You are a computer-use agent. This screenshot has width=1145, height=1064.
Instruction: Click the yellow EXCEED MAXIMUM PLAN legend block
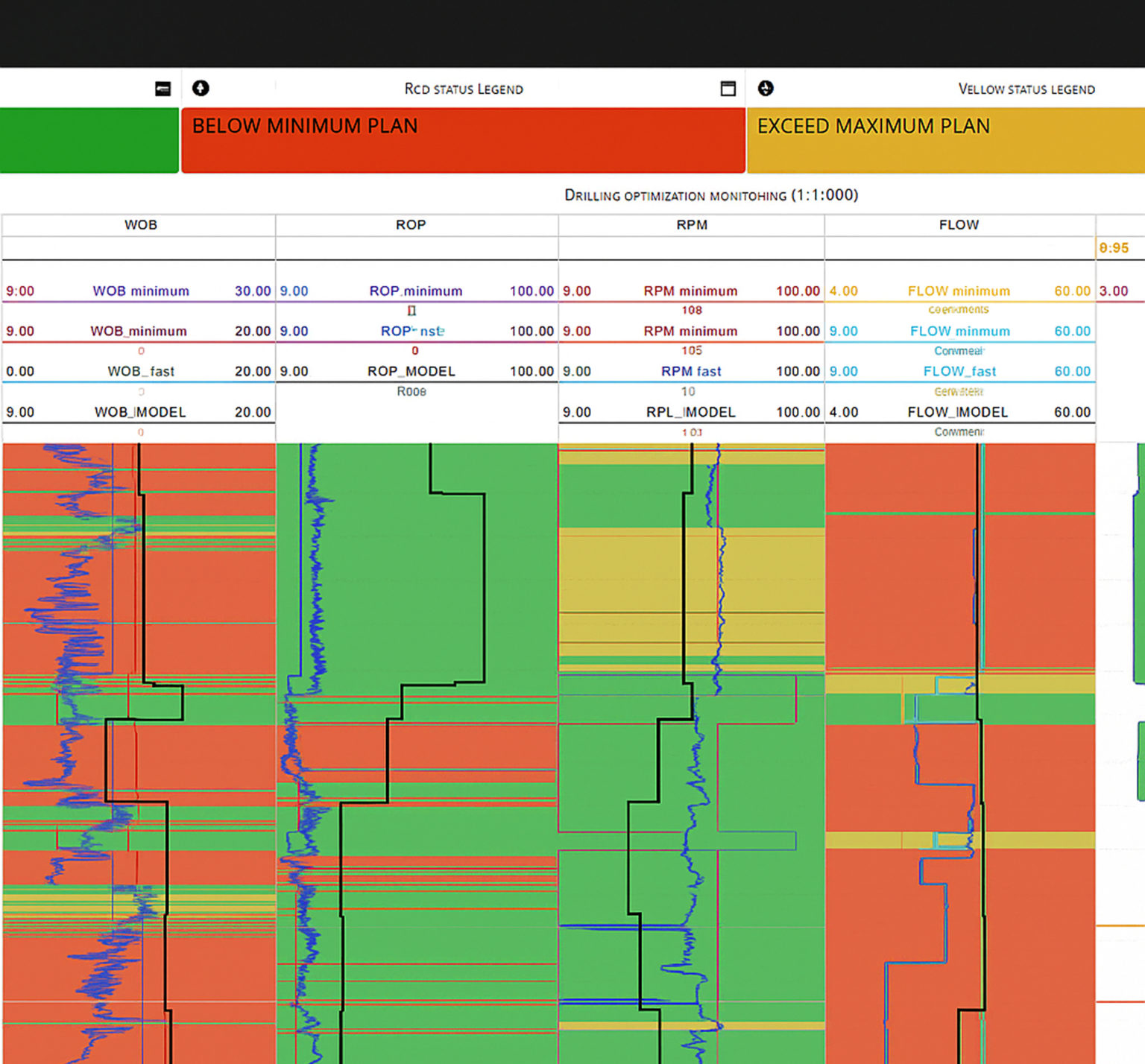point(945,140)
